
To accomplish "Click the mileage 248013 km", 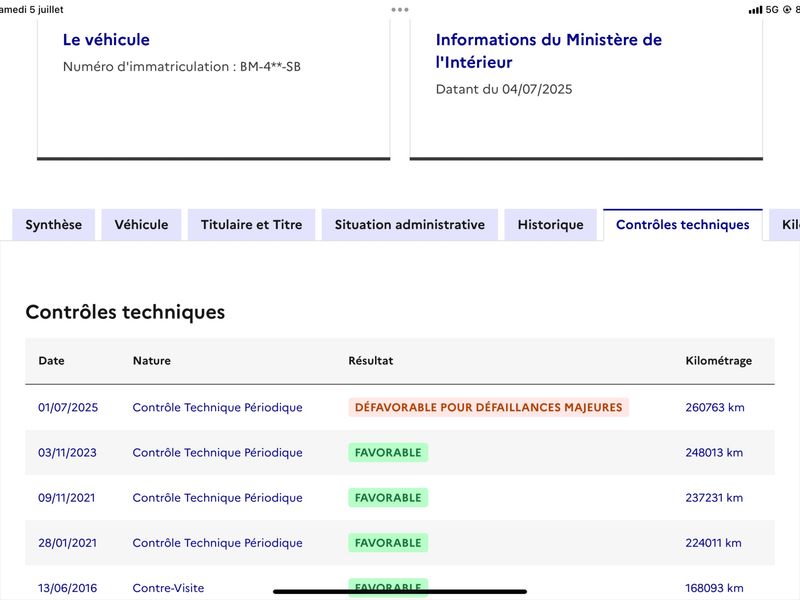I will (714, 453).
